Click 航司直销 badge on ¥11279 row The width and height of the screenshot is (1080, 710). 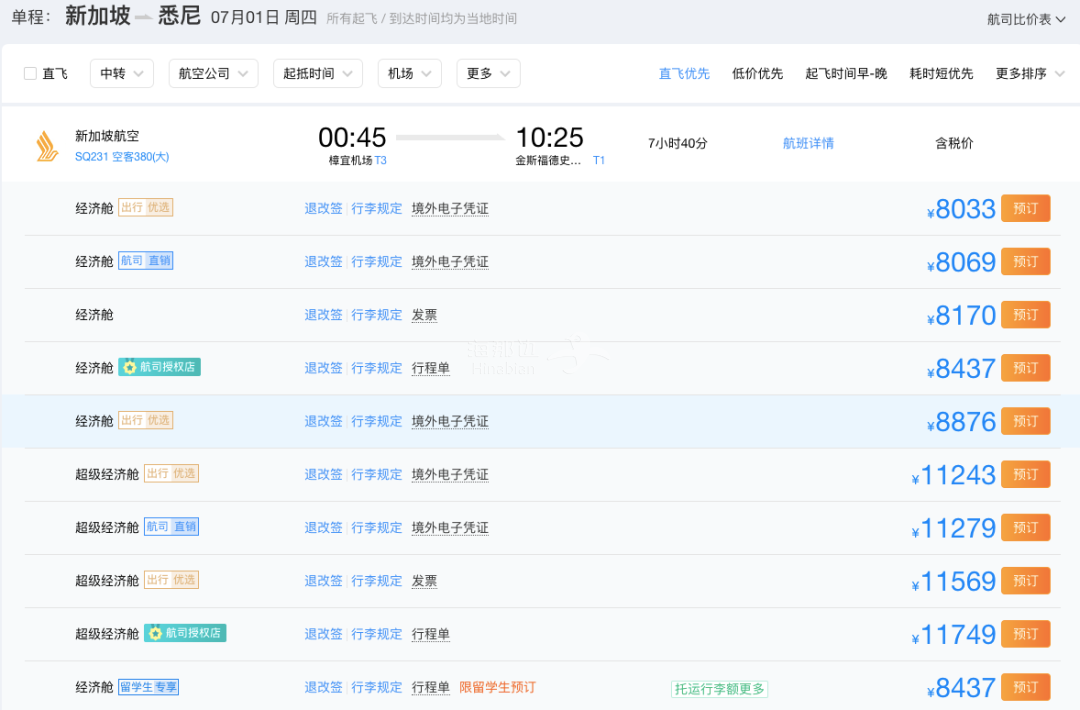171,527
